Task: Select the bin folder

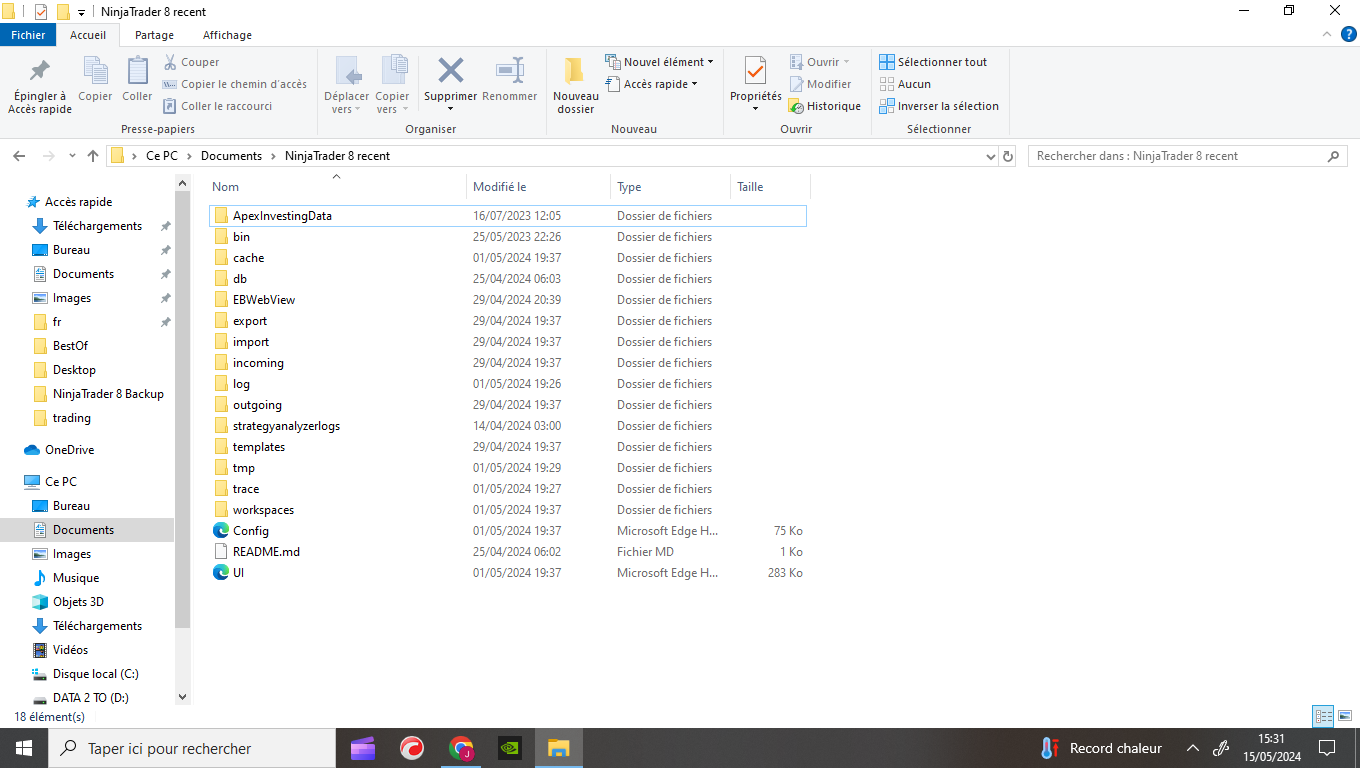Action: coord(507,237)
